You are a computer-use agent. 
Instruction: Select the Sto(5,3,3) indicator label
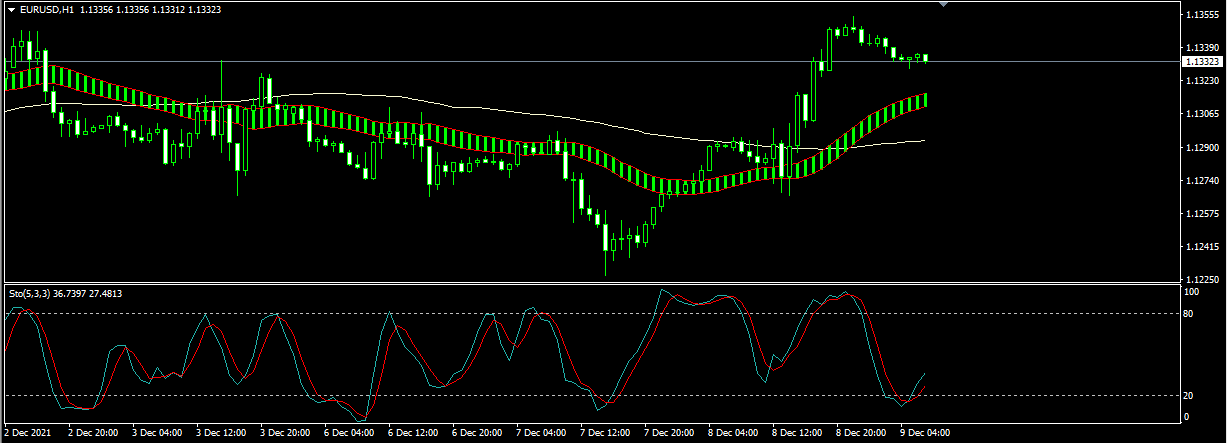pos(28,293)
